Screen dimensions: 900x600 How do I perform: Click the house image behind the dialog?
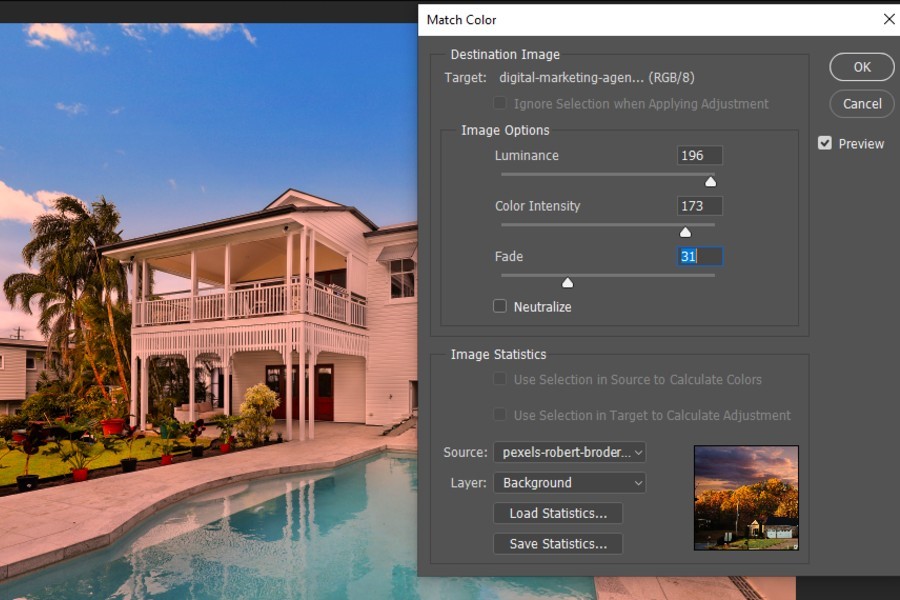point(200,300)
